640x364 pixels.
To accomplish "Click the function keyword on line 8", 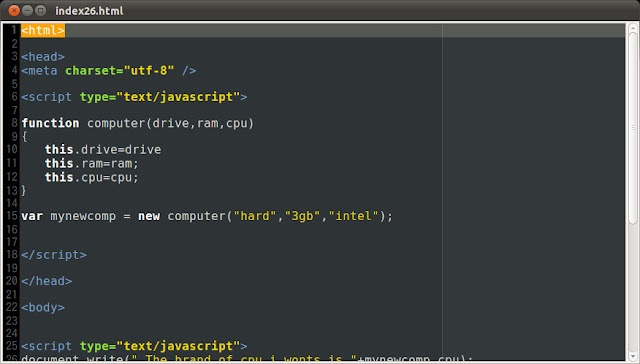I will point(50,123).
